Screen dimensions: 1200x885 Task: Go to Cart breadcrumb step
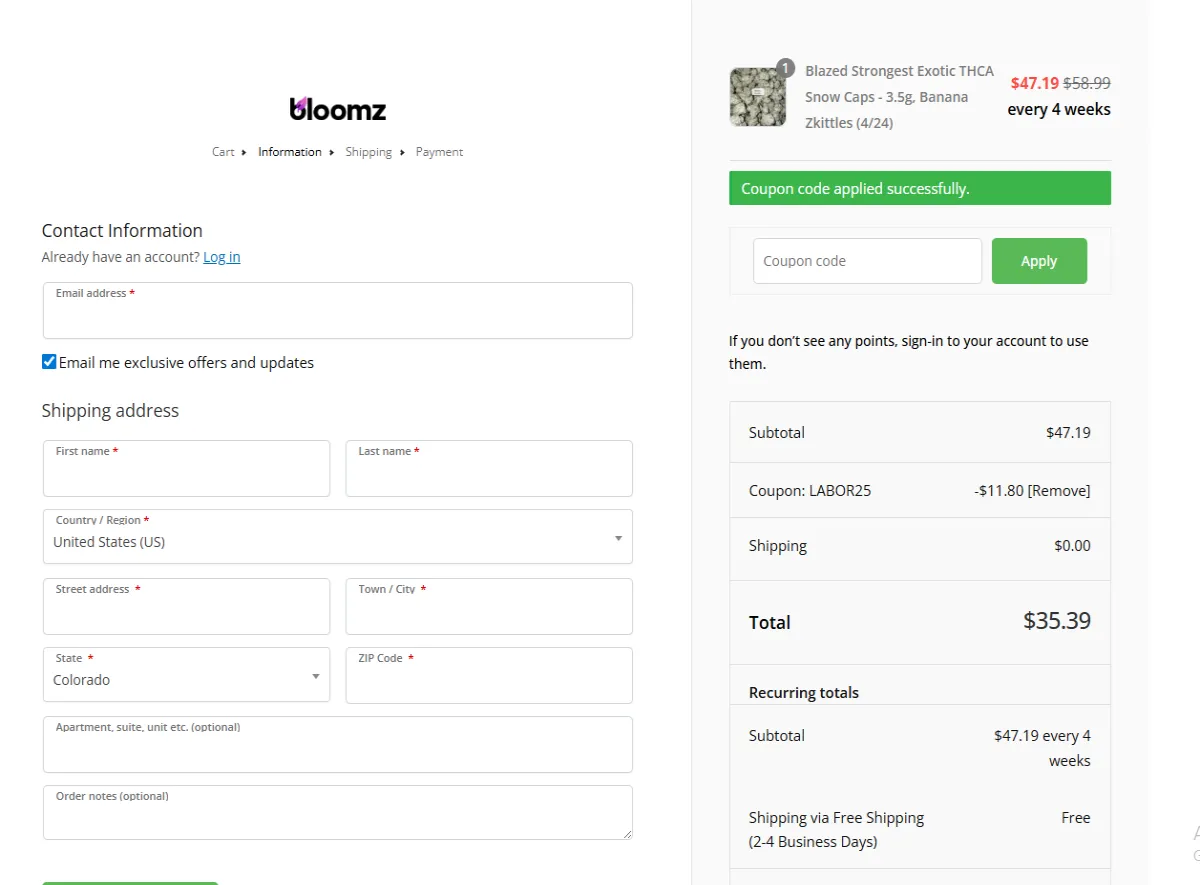click(x=223, y=152)
